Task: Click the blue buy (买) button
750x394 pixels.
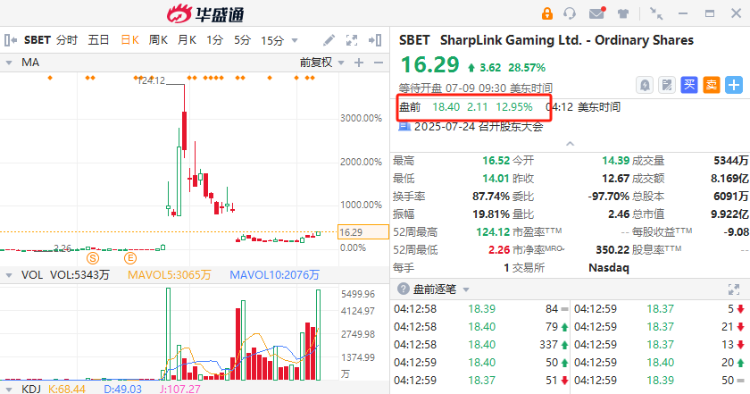Action: (689, 85)
